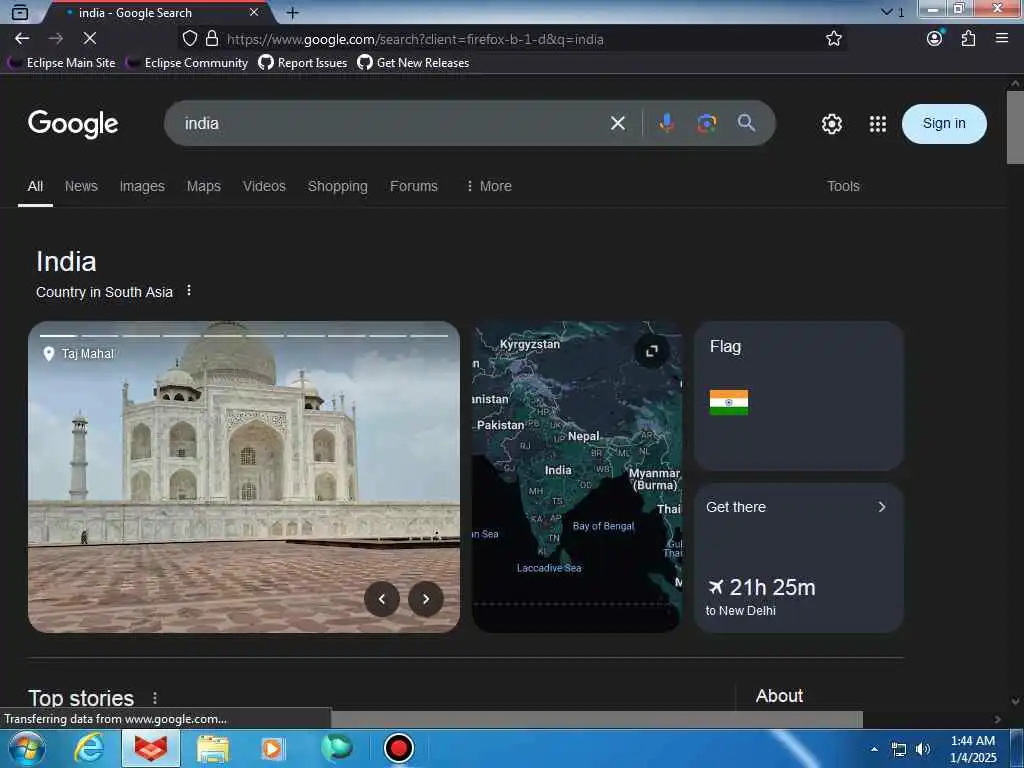Launch Internet Explorer from the taskbar
The image size is (1024, 768).
tap(88, 748)
